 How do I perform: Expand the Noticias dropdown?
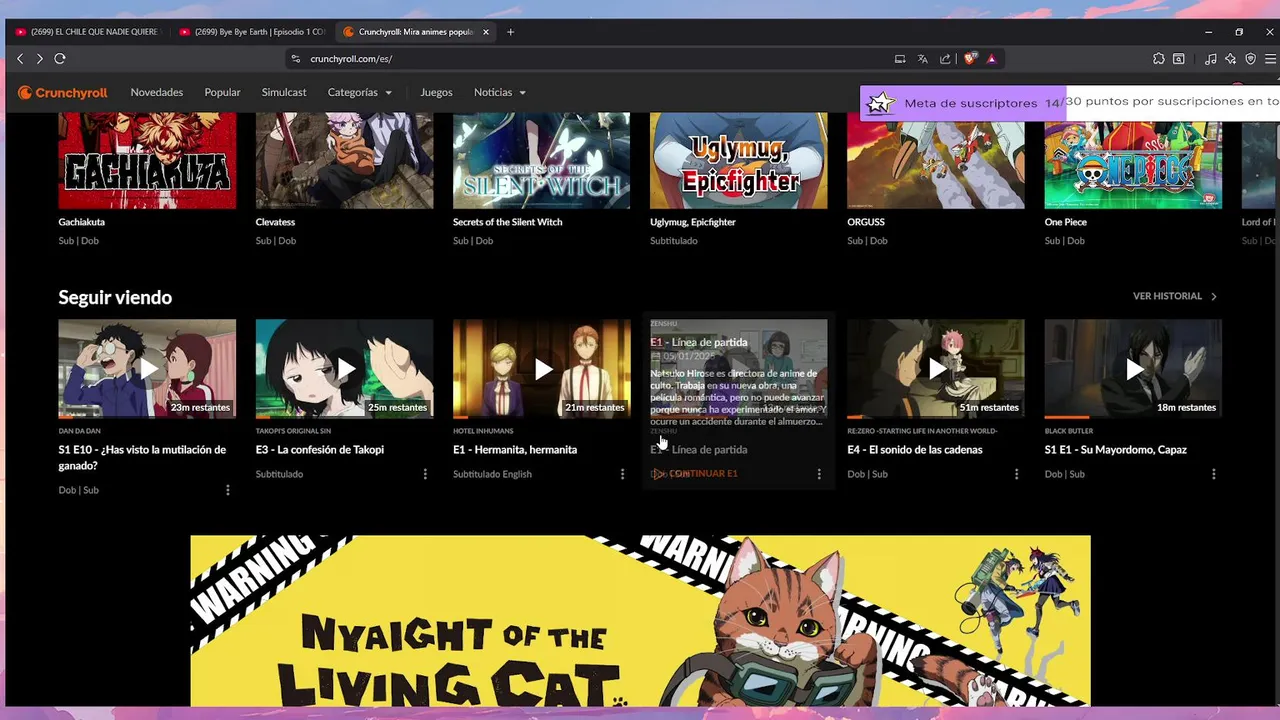500,92
